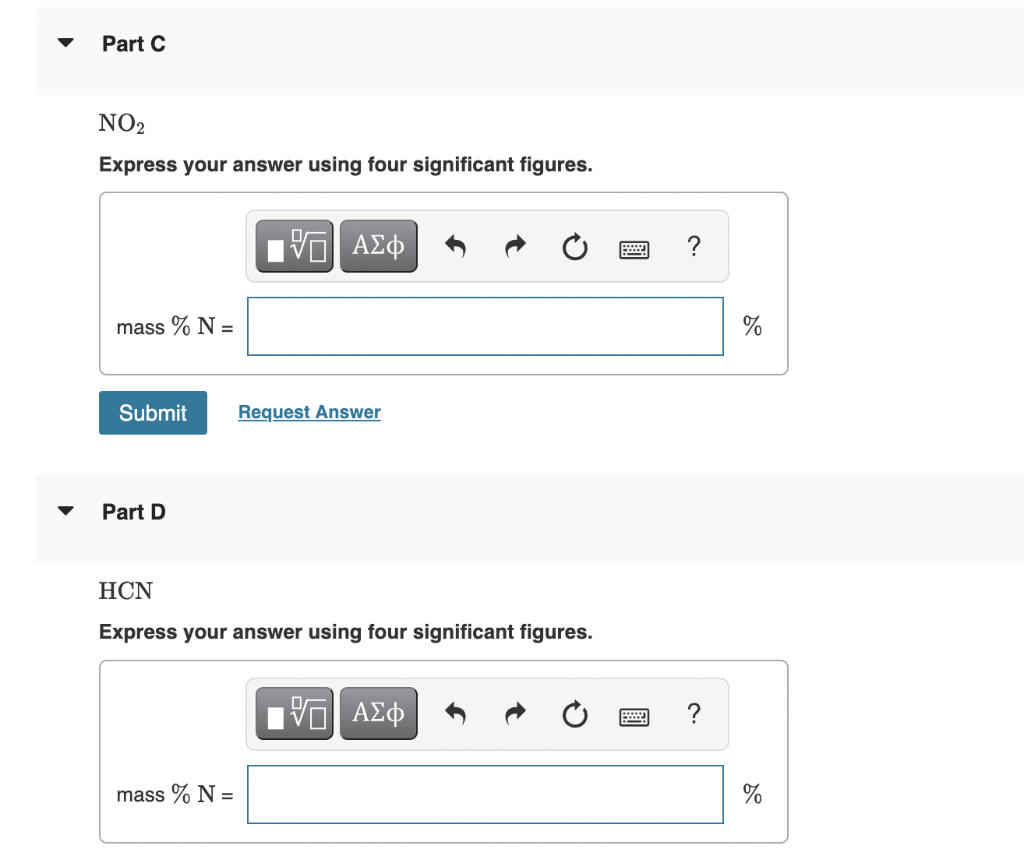1024x849 pixels.
Task: Submit the NO2 answer
Action: click(x=152, y=412)
